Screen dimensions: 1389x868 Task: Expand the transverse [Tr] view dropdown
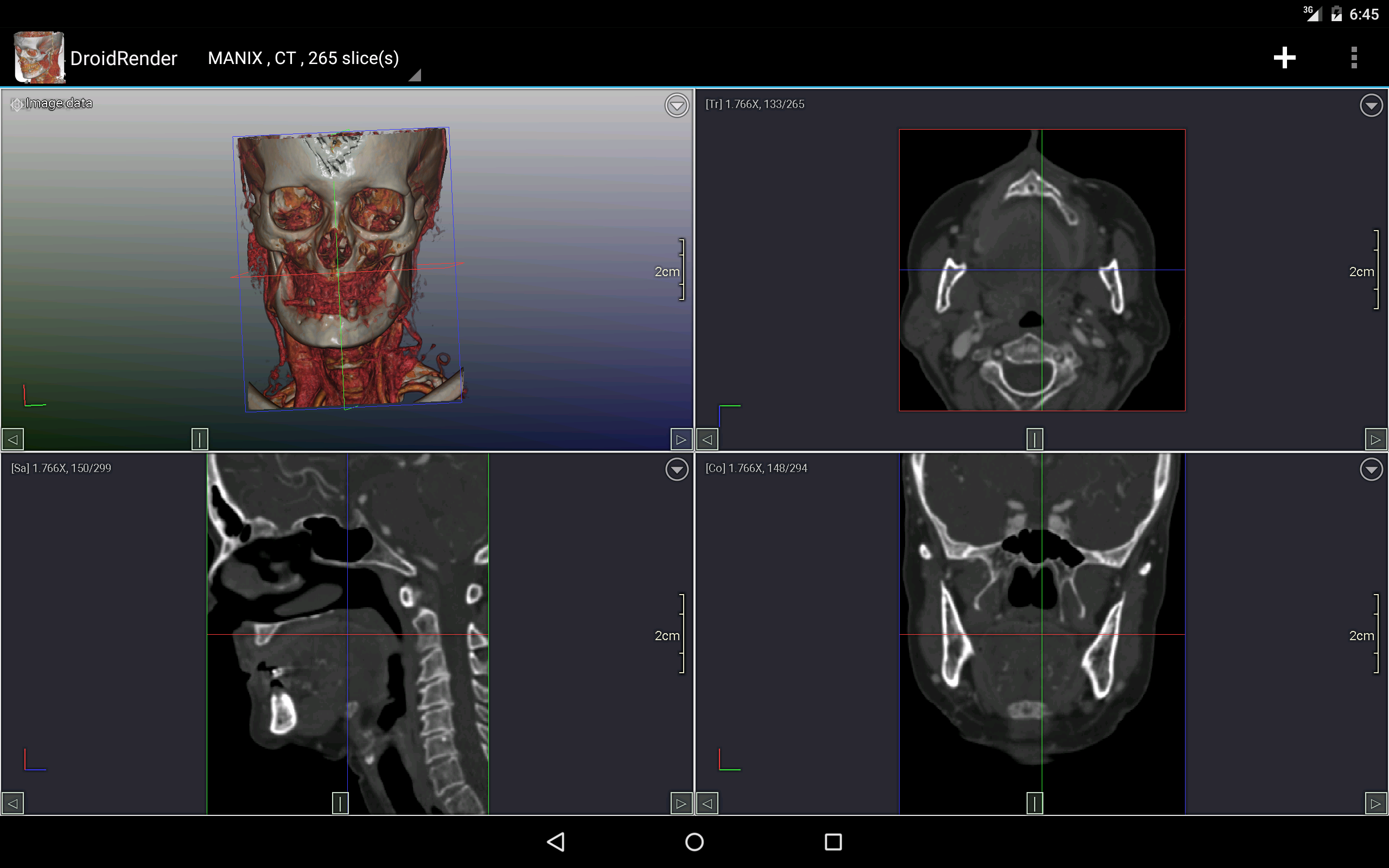1371,106
